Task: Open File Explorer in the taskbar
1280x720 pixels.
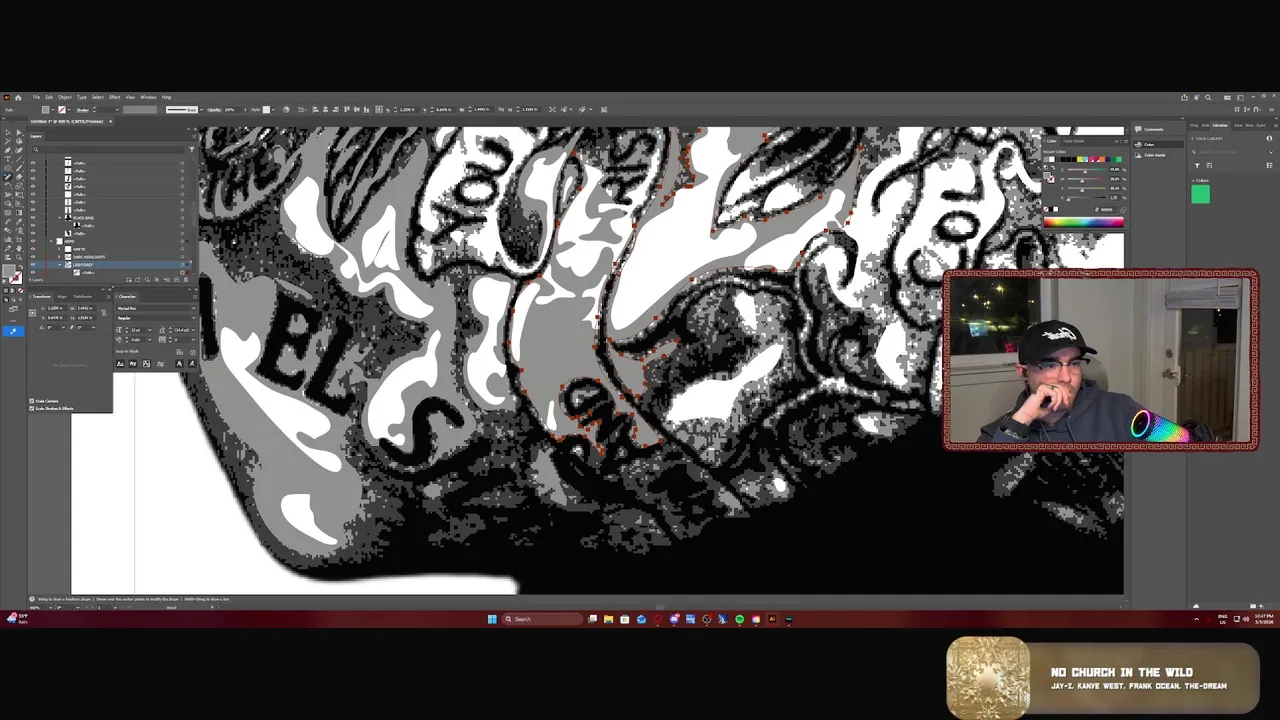Action: 608,619
